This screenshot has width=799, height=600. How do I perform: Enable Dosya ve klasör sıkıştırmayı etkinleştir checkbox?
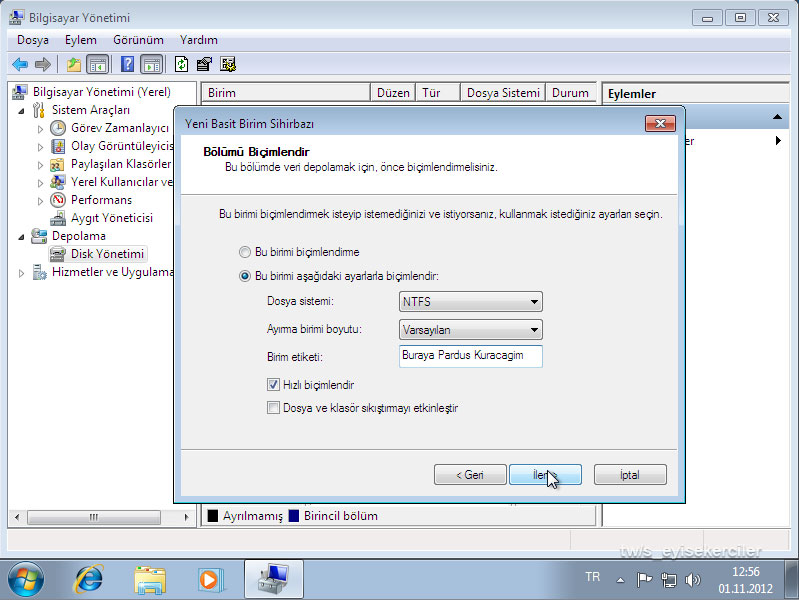[x=273, y=408]
